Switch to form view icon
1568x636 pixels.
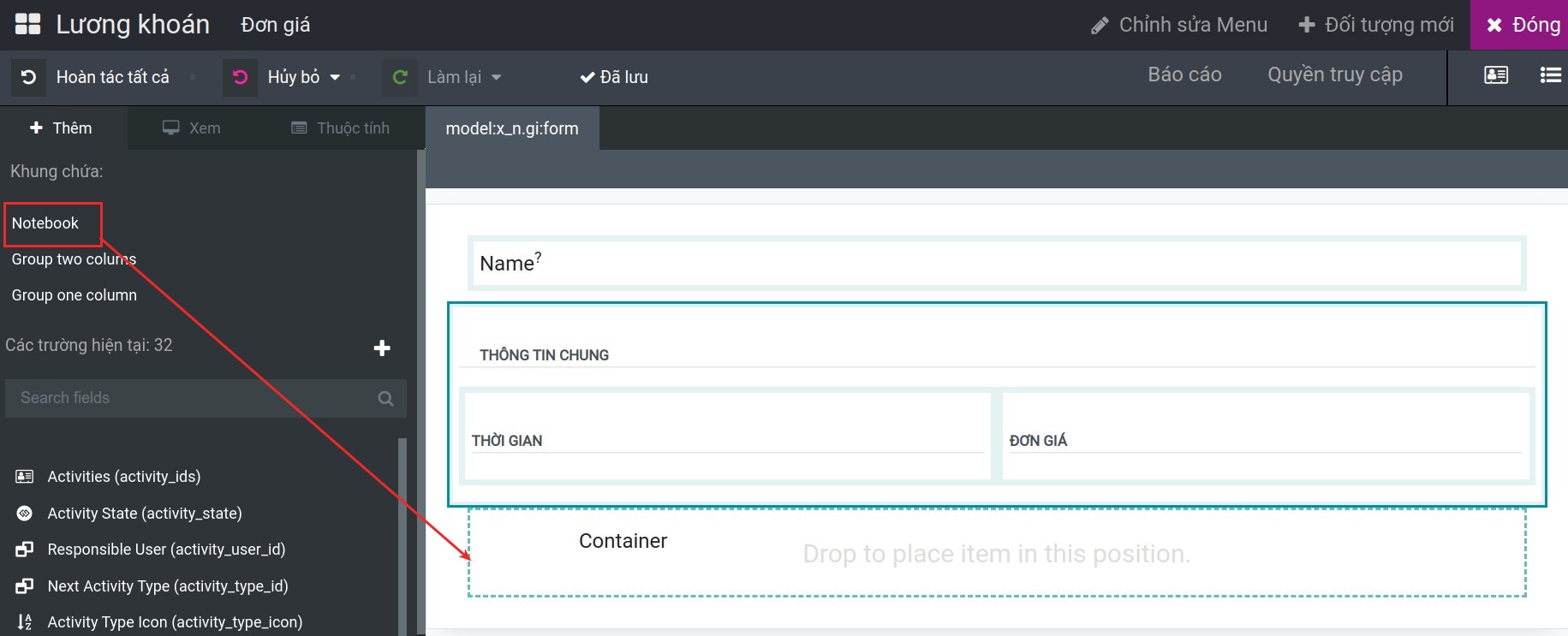click(1496, 75)
